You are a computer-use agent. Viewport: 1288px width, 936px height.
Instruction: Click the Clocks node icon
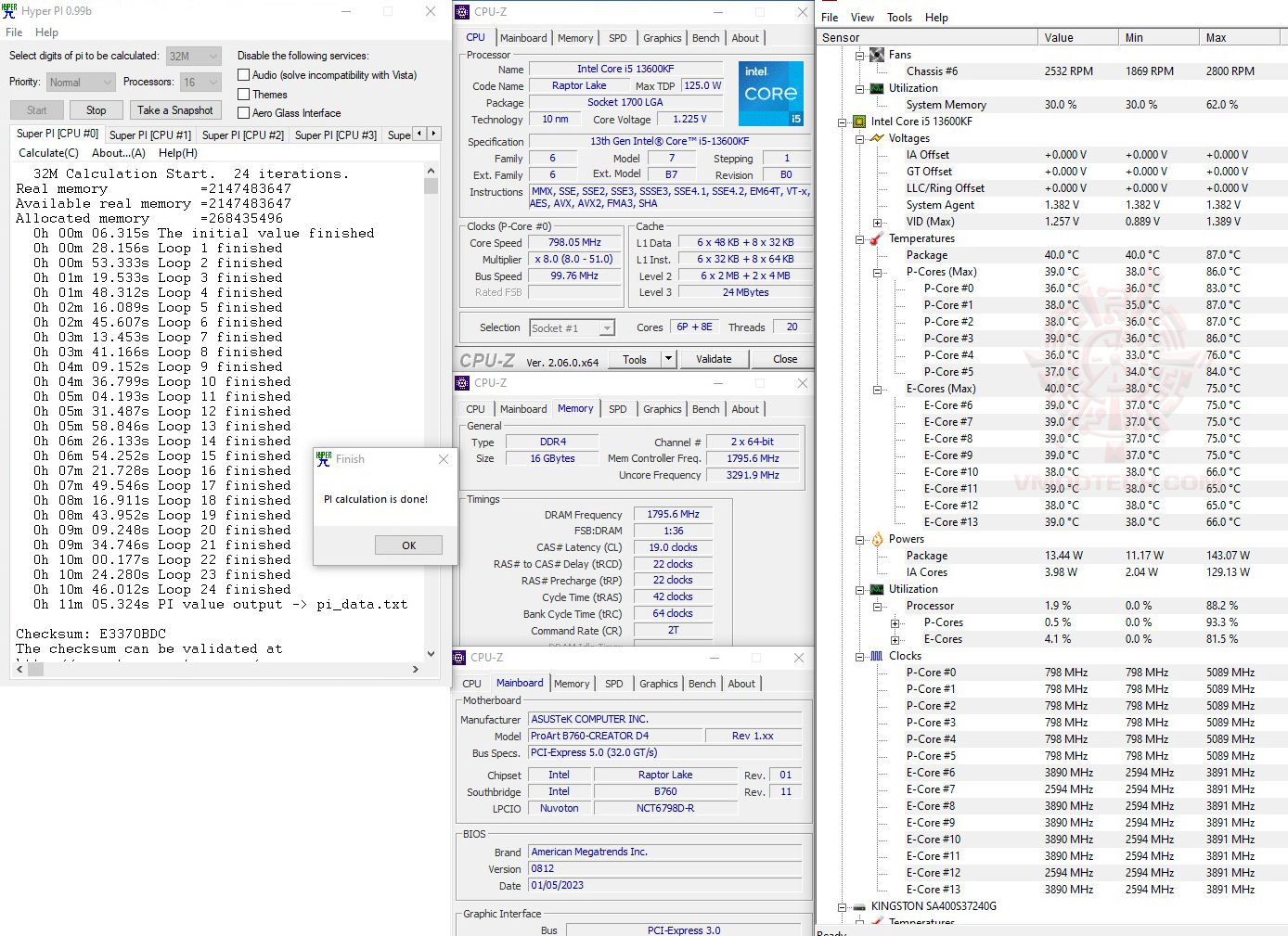coord(877,656)
